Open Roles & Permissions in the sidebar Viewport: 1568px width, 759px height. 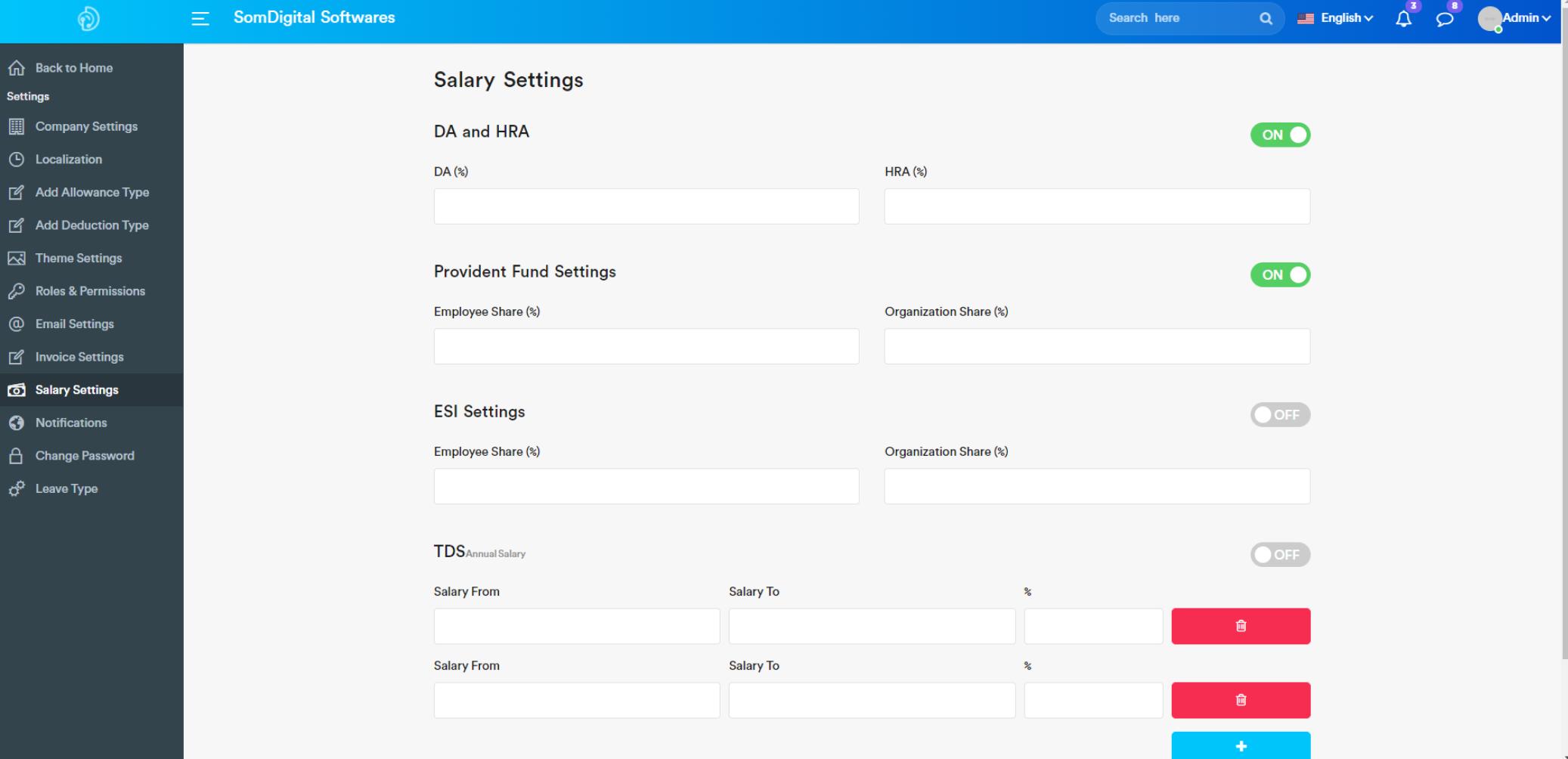tap(90, 291)
